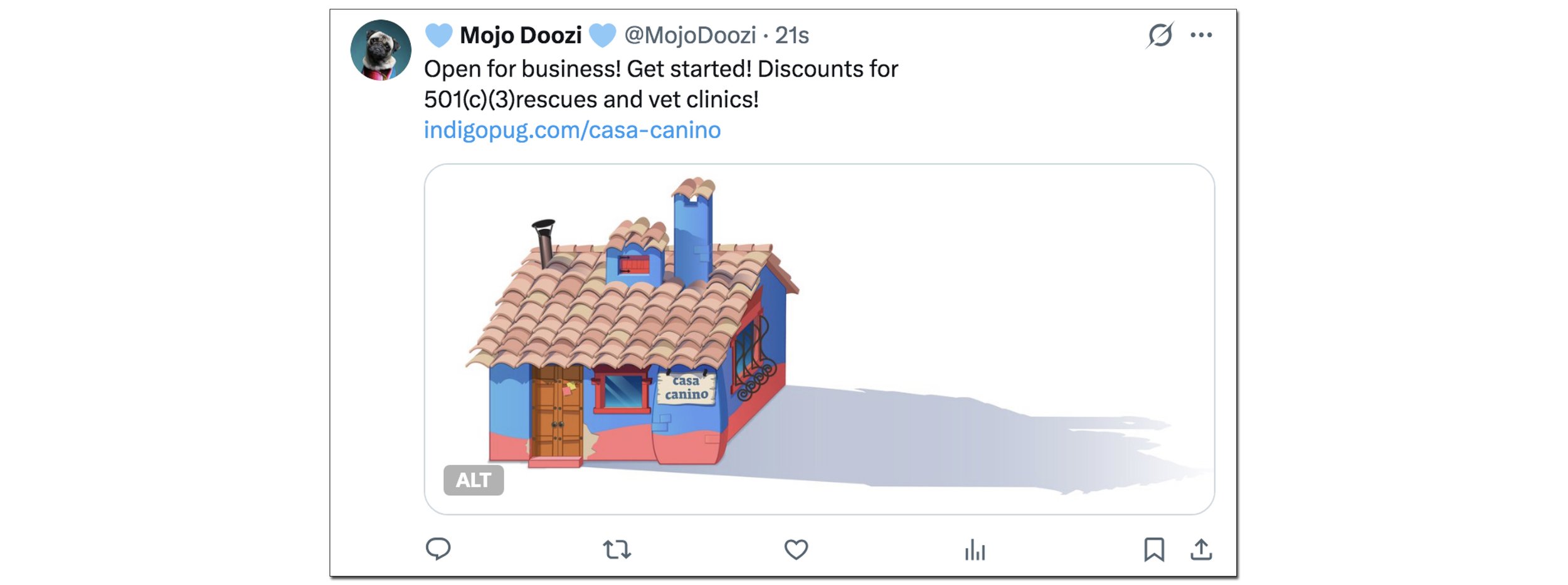View post analytics bar chart icon
The image size is (1568, 585).
tap(975, 550)
